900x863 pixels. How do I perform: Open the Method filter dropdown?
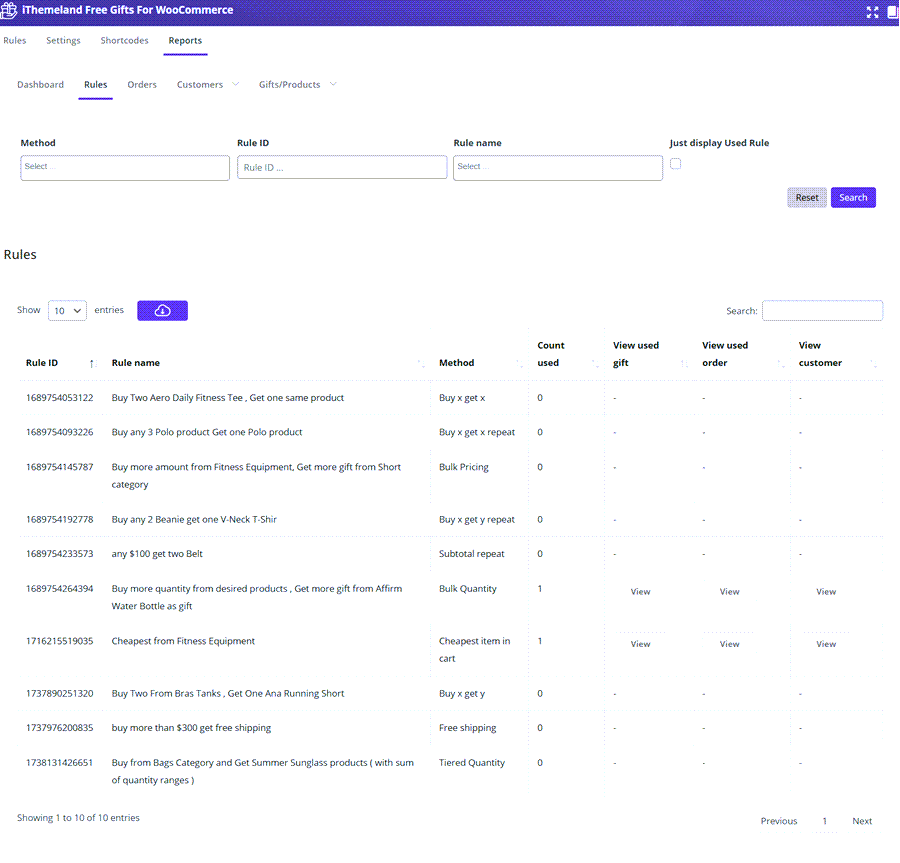click(125, 168)
